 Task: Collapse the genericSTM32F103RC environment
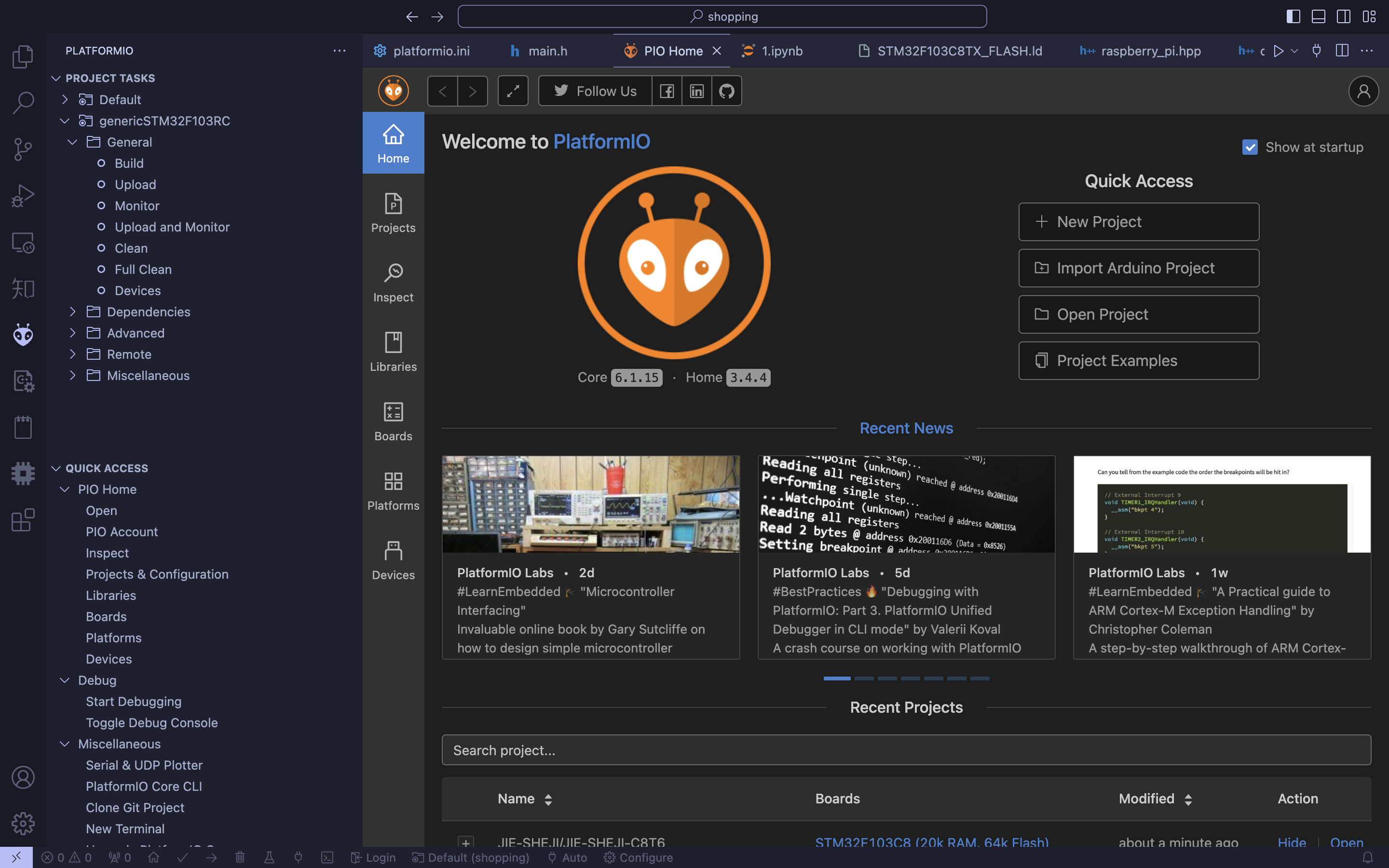click(65, 121)
